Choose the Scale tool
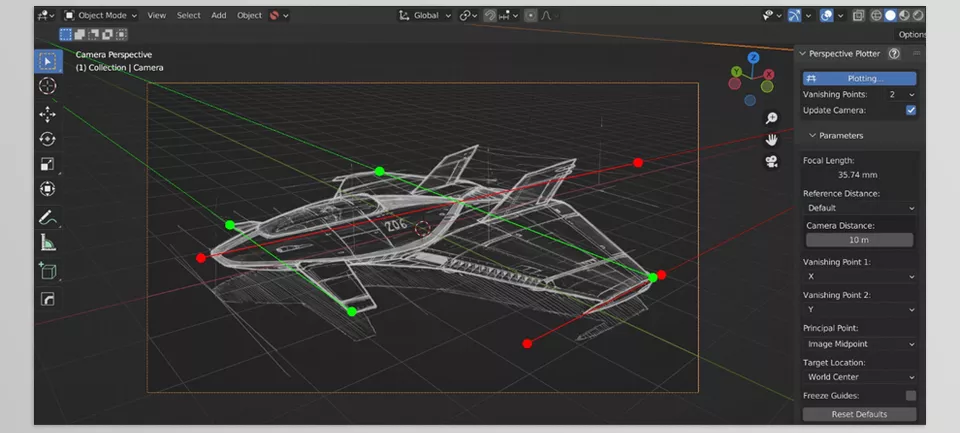The image size is (960, 433). click(47, 164)
